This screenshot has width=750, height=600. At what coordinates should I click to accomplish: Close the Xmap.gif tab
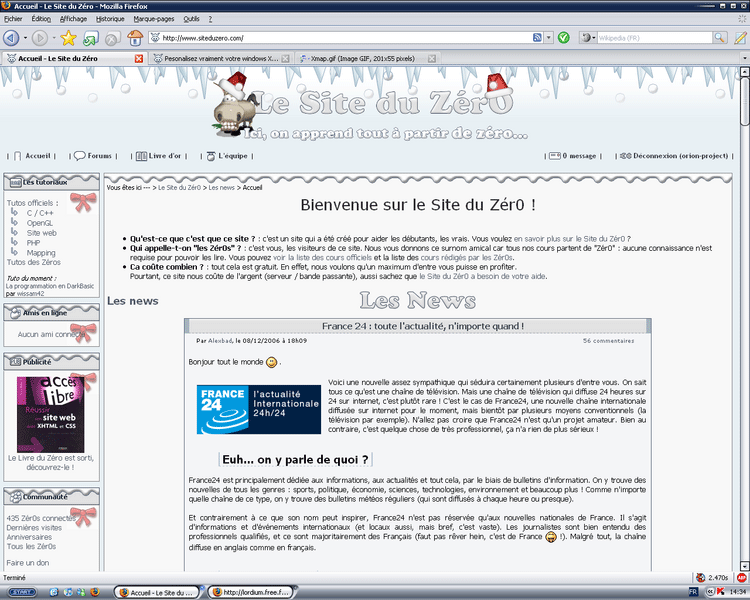pos(431,58)
